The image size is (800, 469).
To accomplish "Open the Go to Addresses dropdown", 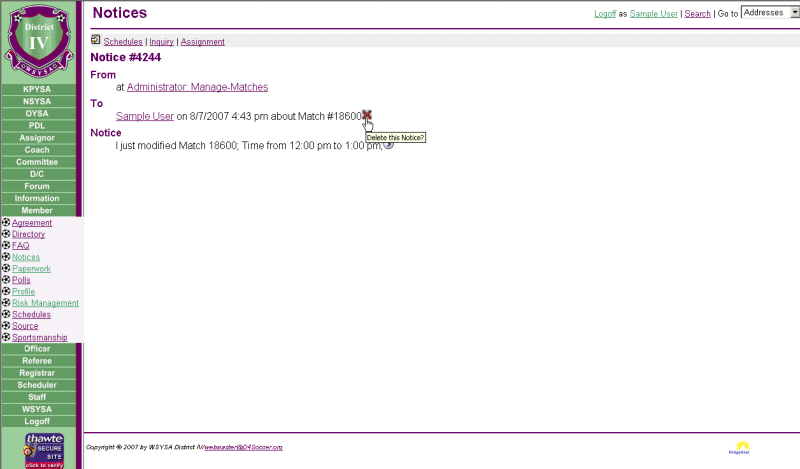I will tap(771, 13).
